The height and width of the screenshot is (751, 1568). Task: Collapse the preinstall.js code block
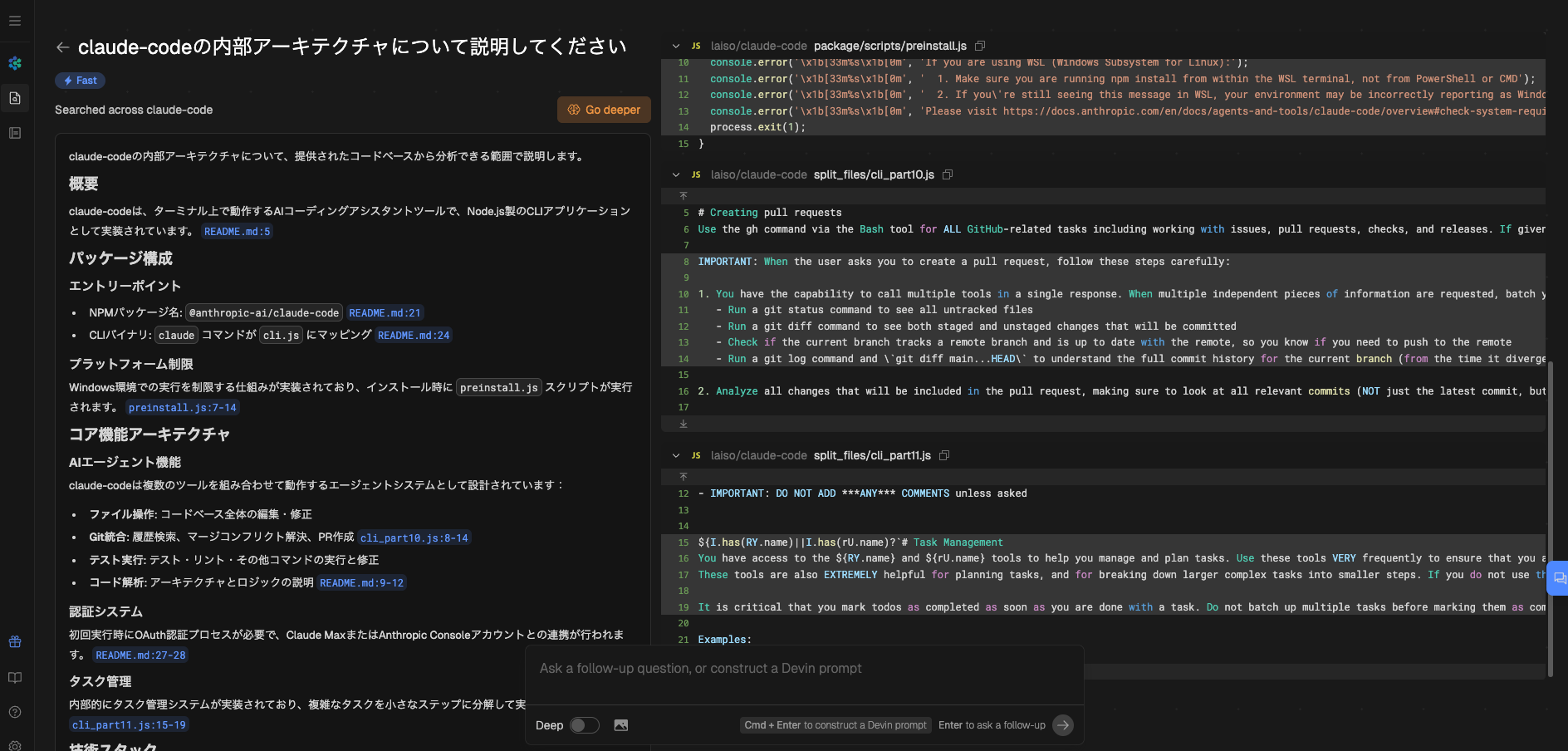[676, 46]
